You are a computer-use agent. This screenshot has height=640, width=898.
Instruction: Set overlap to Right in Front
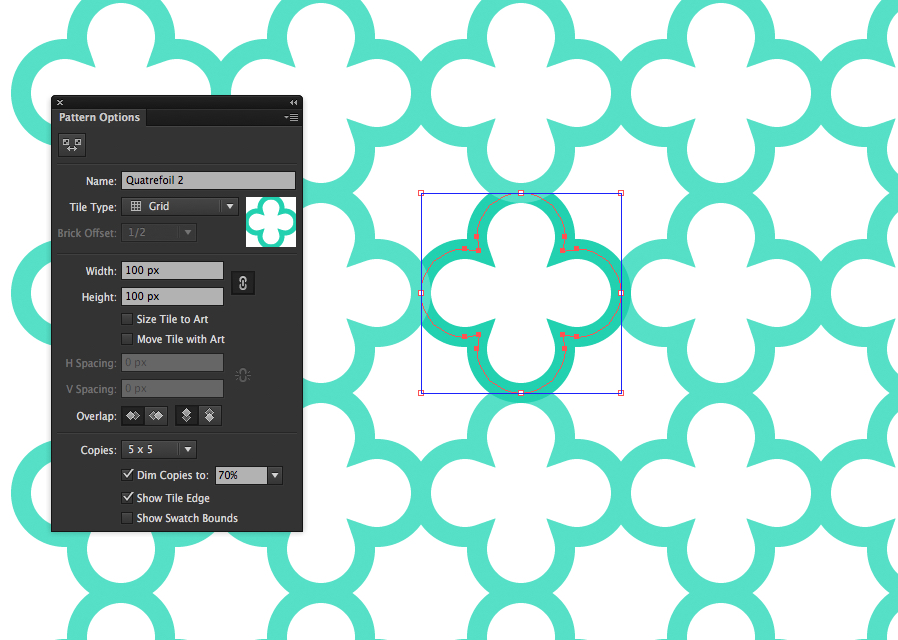point(156,415)
